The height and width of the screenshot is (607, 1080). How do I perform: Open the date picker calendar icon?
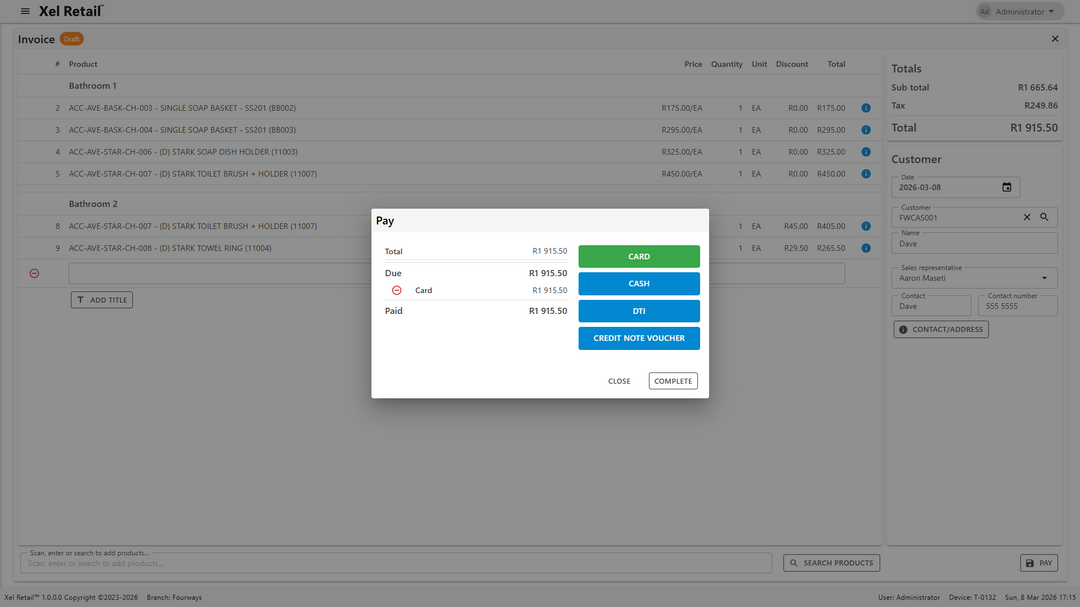coord(1006,187)
